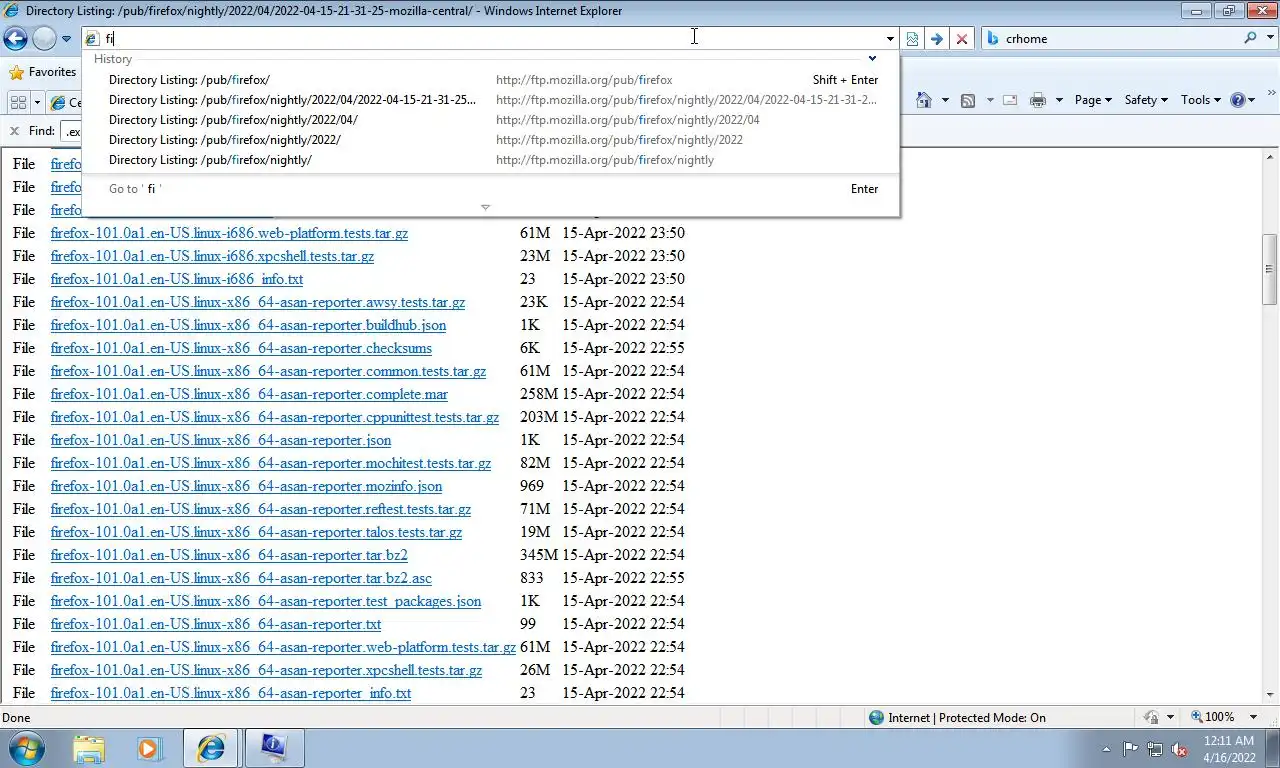
Task: Open linux-i686.xpcshell.tests.tar.gz link
Action: point(212,256)
